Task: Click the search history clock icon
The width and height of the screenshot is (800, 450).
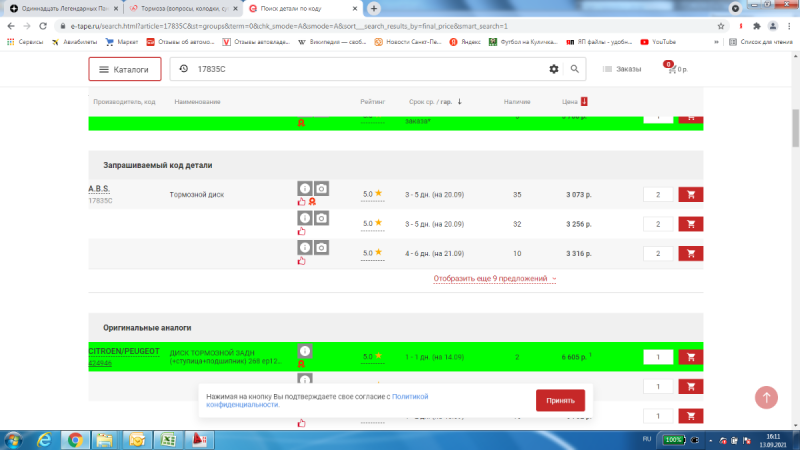Action: click(183, 69)
